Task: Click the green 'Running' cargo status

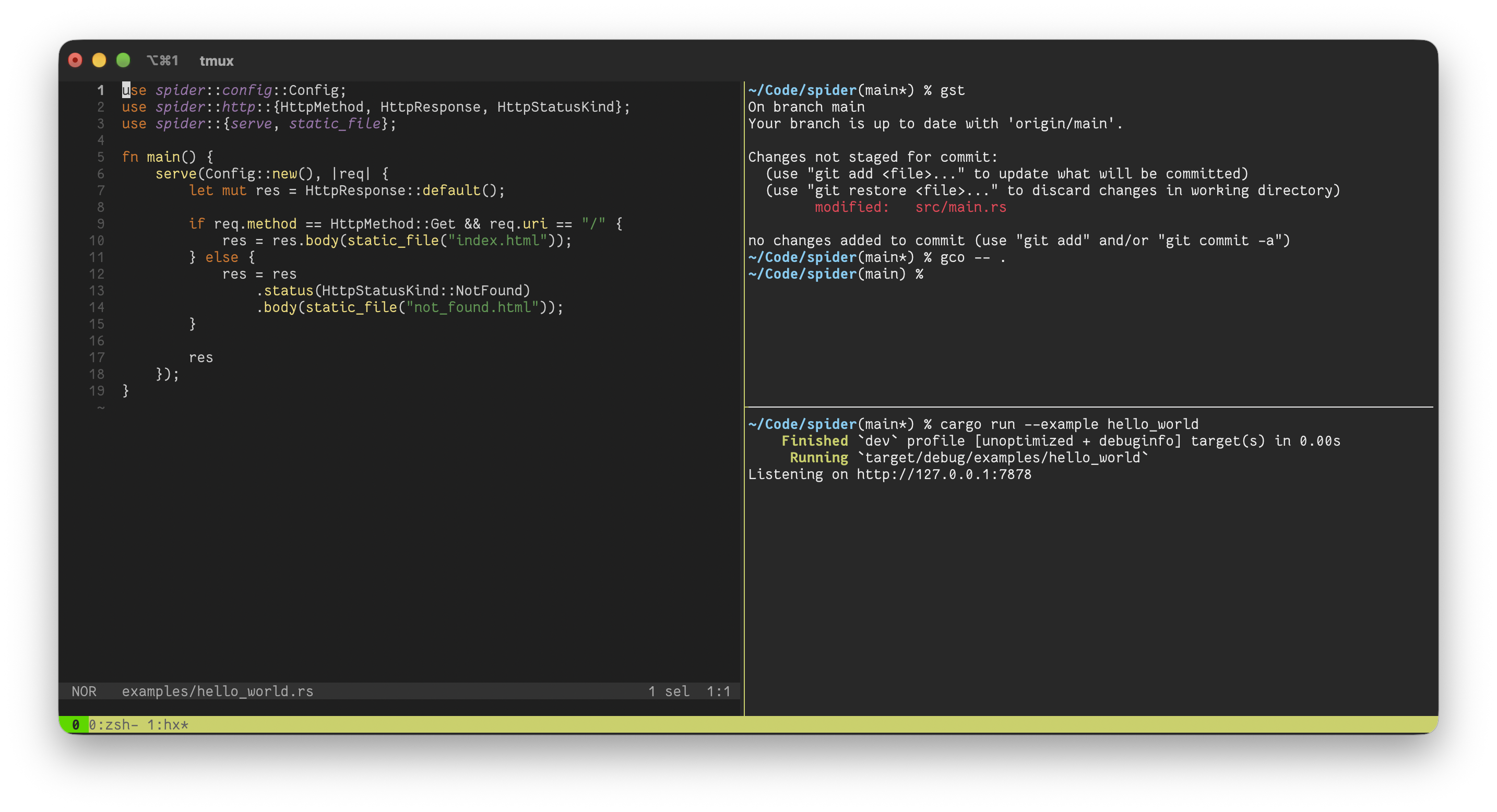Action: 818,458
